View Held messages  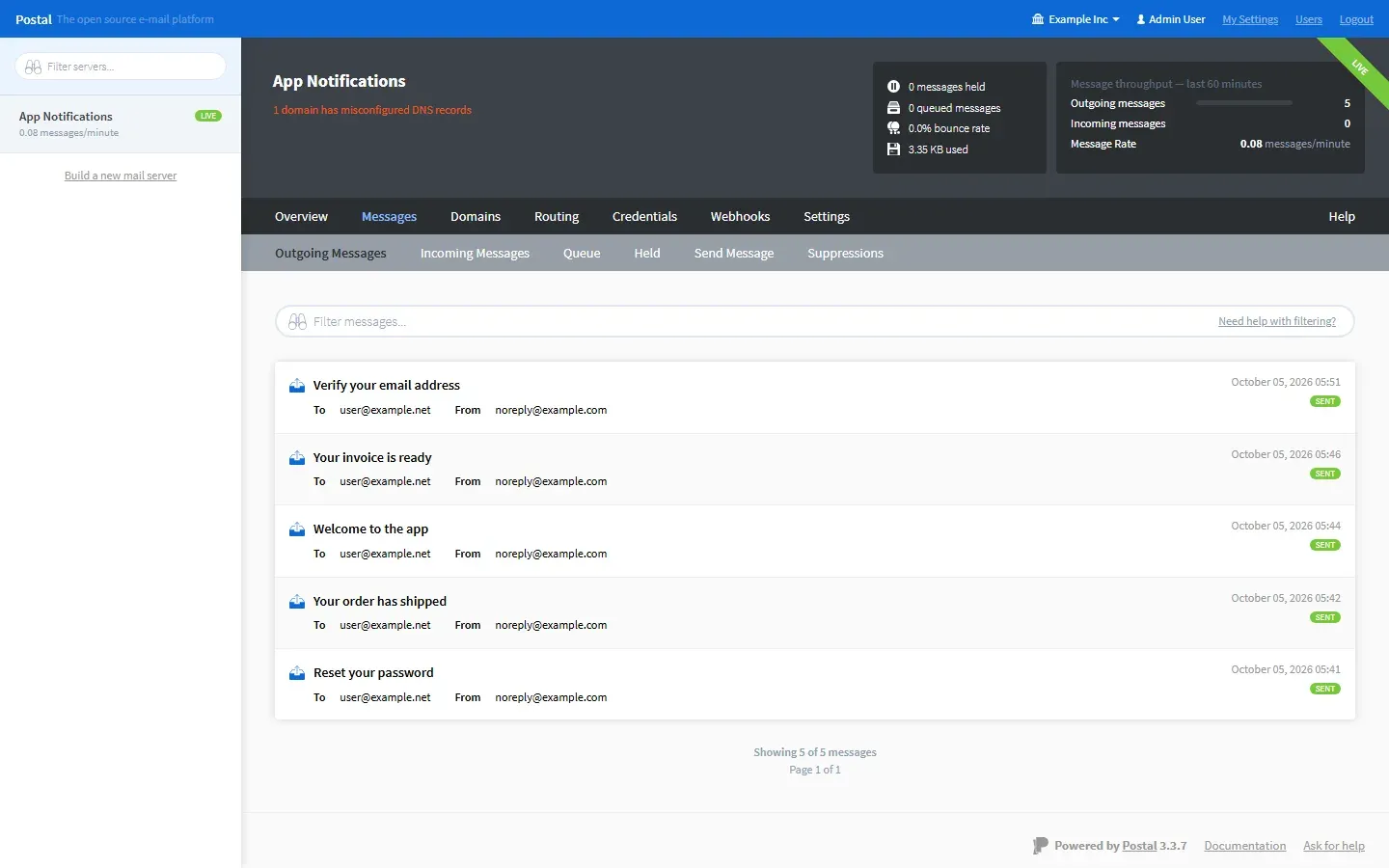coord(647,253)
